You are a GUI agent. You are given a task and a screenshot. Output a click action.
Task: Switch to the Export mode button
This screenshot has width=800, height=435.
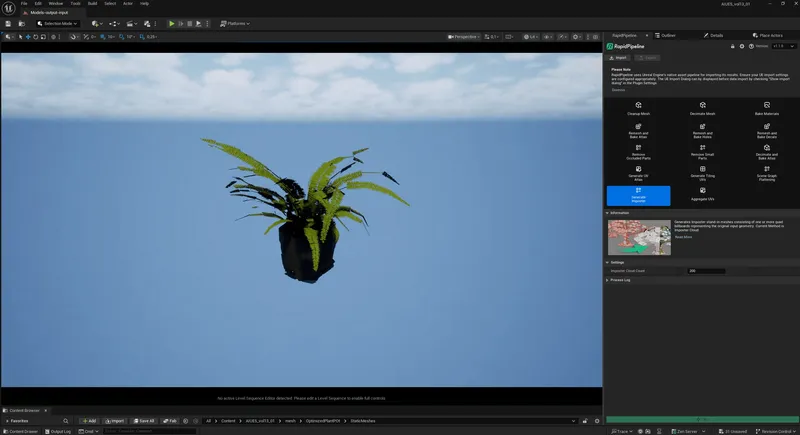point(647,58)
